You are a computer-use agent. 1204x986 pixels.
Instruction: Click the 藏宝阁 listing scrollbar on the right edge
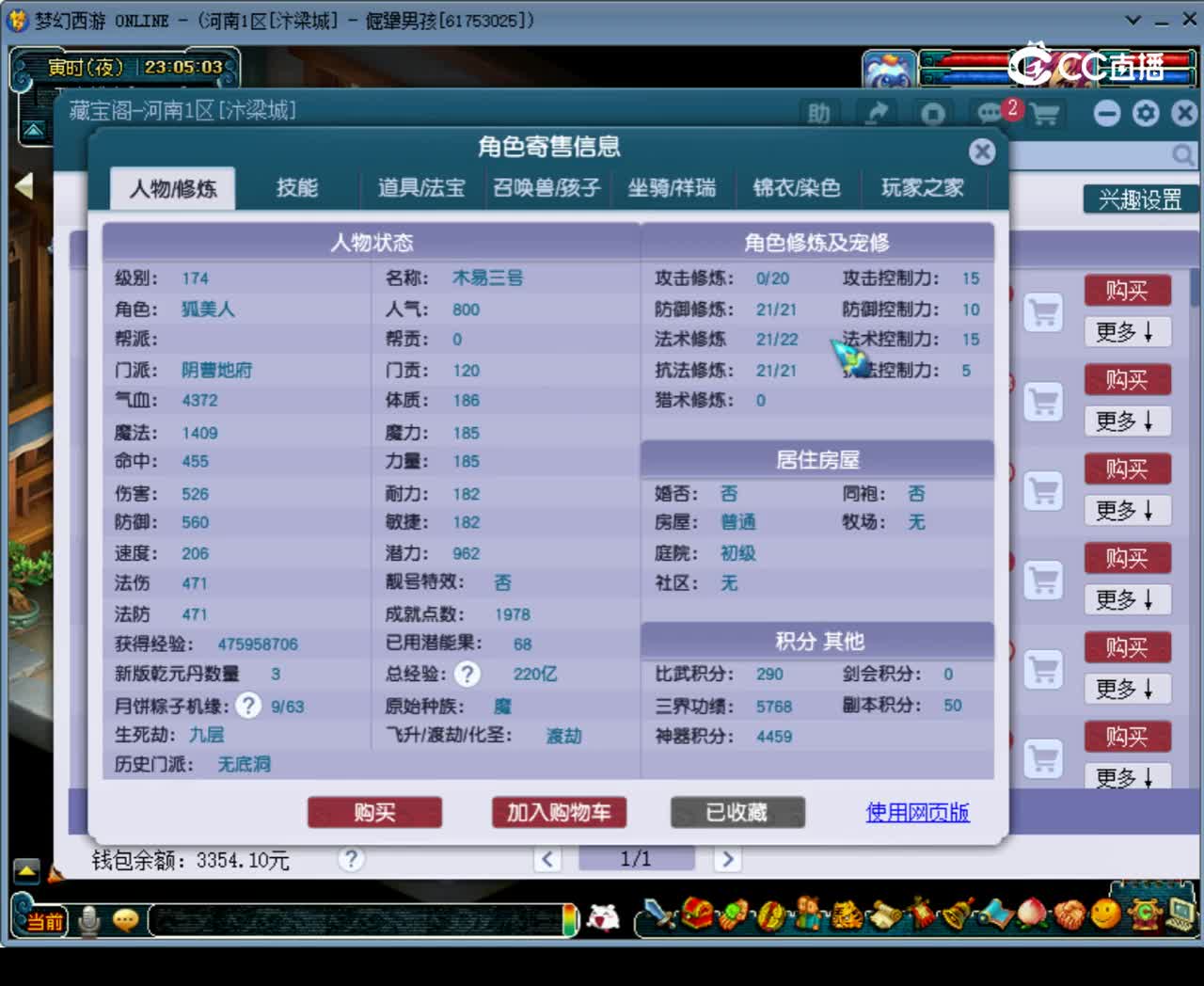(x=1195, y=288)
